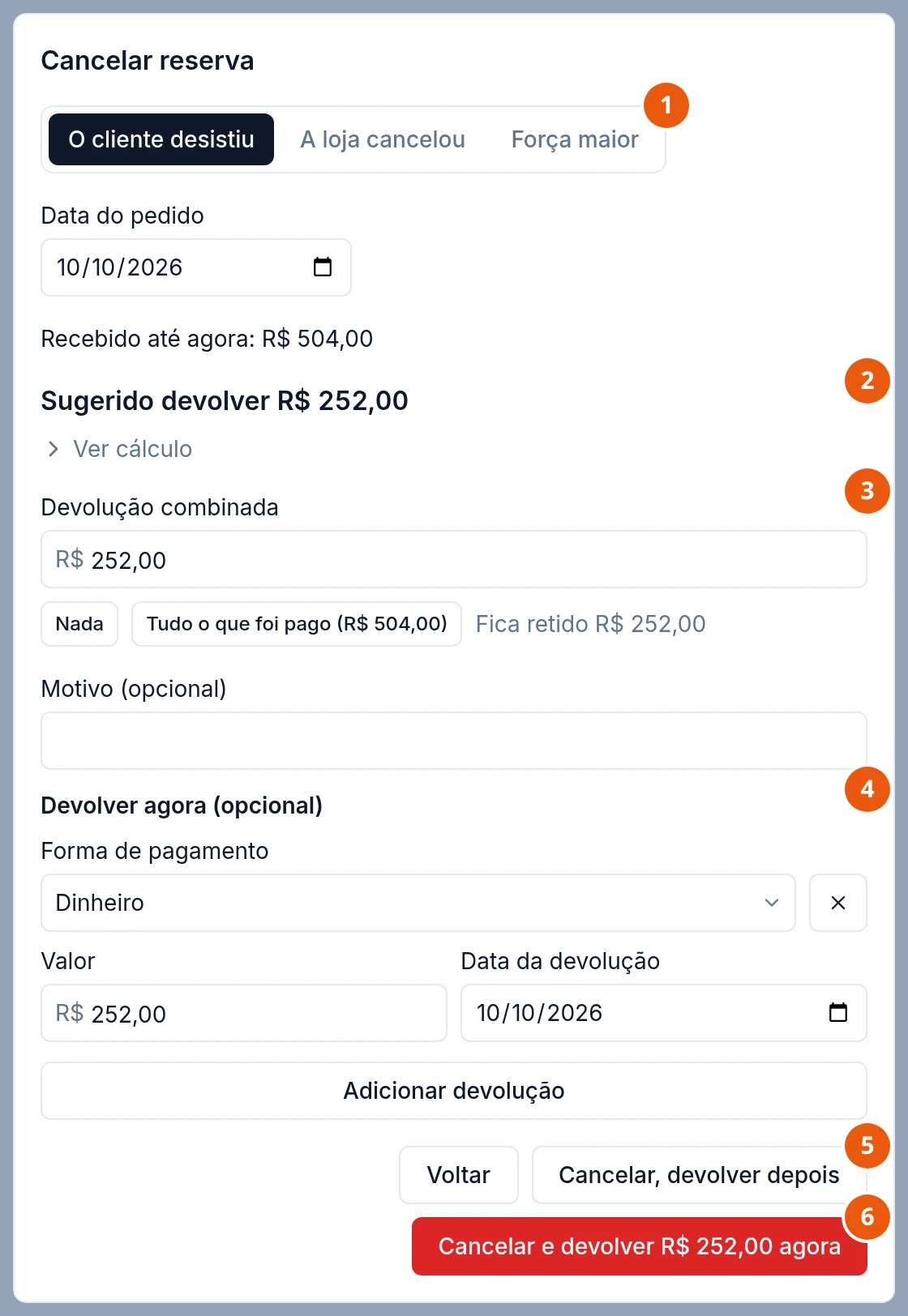The width and height of the screenshot is (908, 1316).
Task: Click "Cancelar, devolver depois" button
Action: (x=700, y=1175)
